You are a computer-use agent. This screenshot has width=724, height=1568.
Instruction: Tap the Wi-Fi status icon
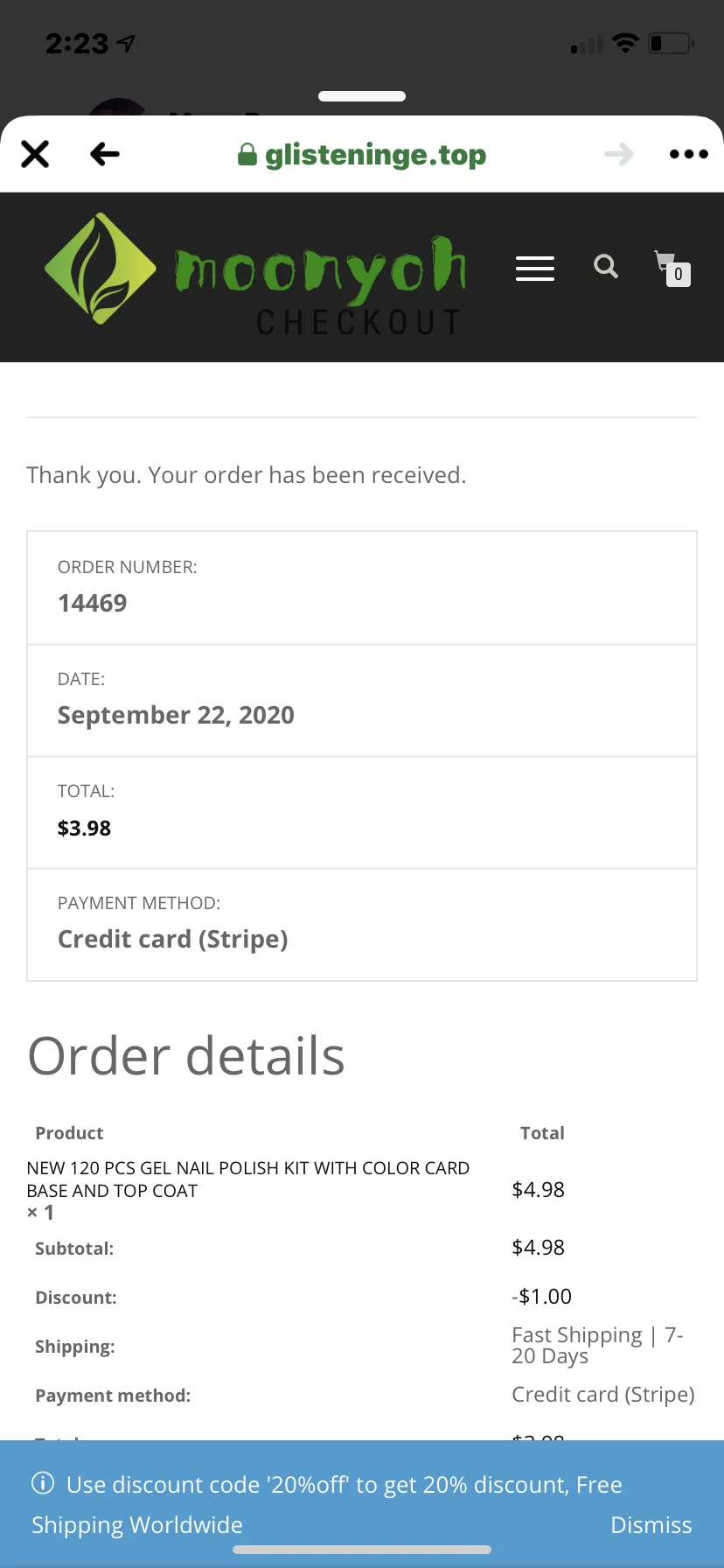(625, 43)
